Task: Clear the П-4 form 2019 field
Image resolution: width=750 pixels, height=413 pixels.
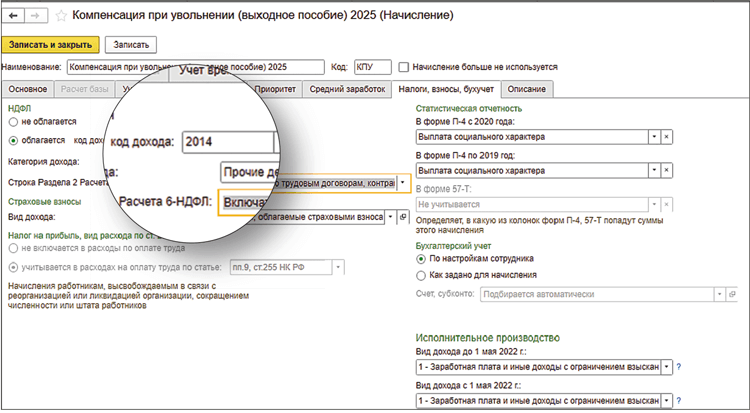Action: click(x=667, y=171)
